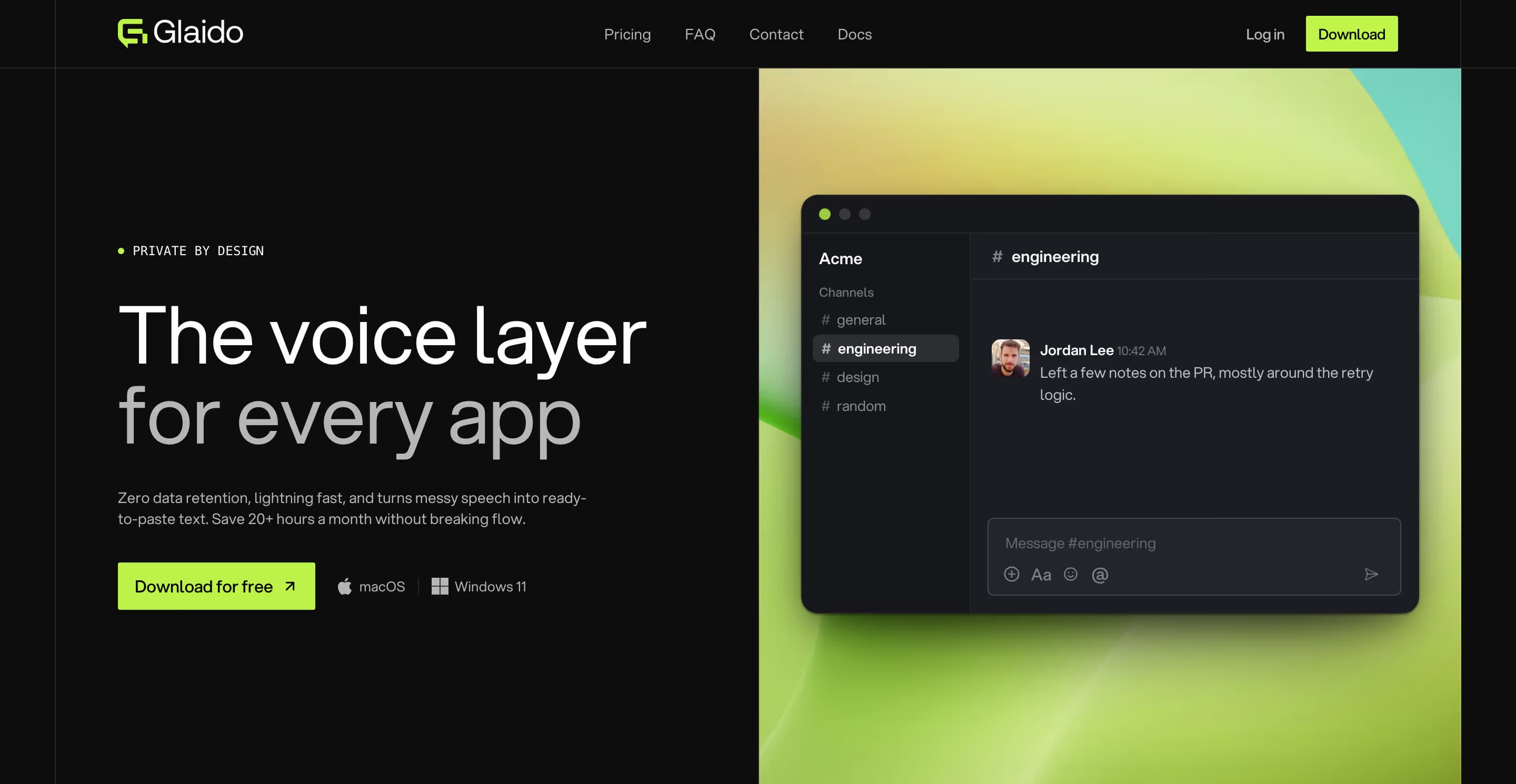The width and height of the screenshot is (1516, 784).
Task: Click the 10:42 AM timestamp
Action: click(x=1141, y=350)
